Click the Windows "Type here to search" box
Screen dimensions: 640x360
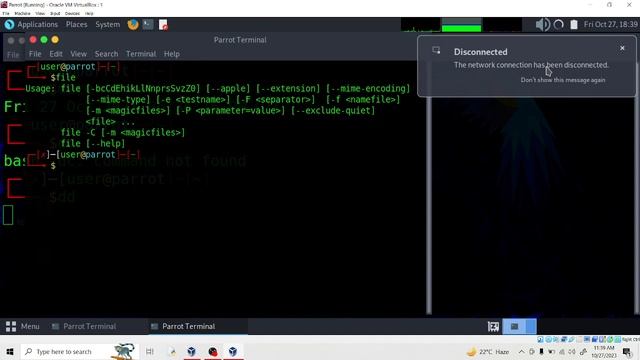pyautogui.click(x=80, y=351)
